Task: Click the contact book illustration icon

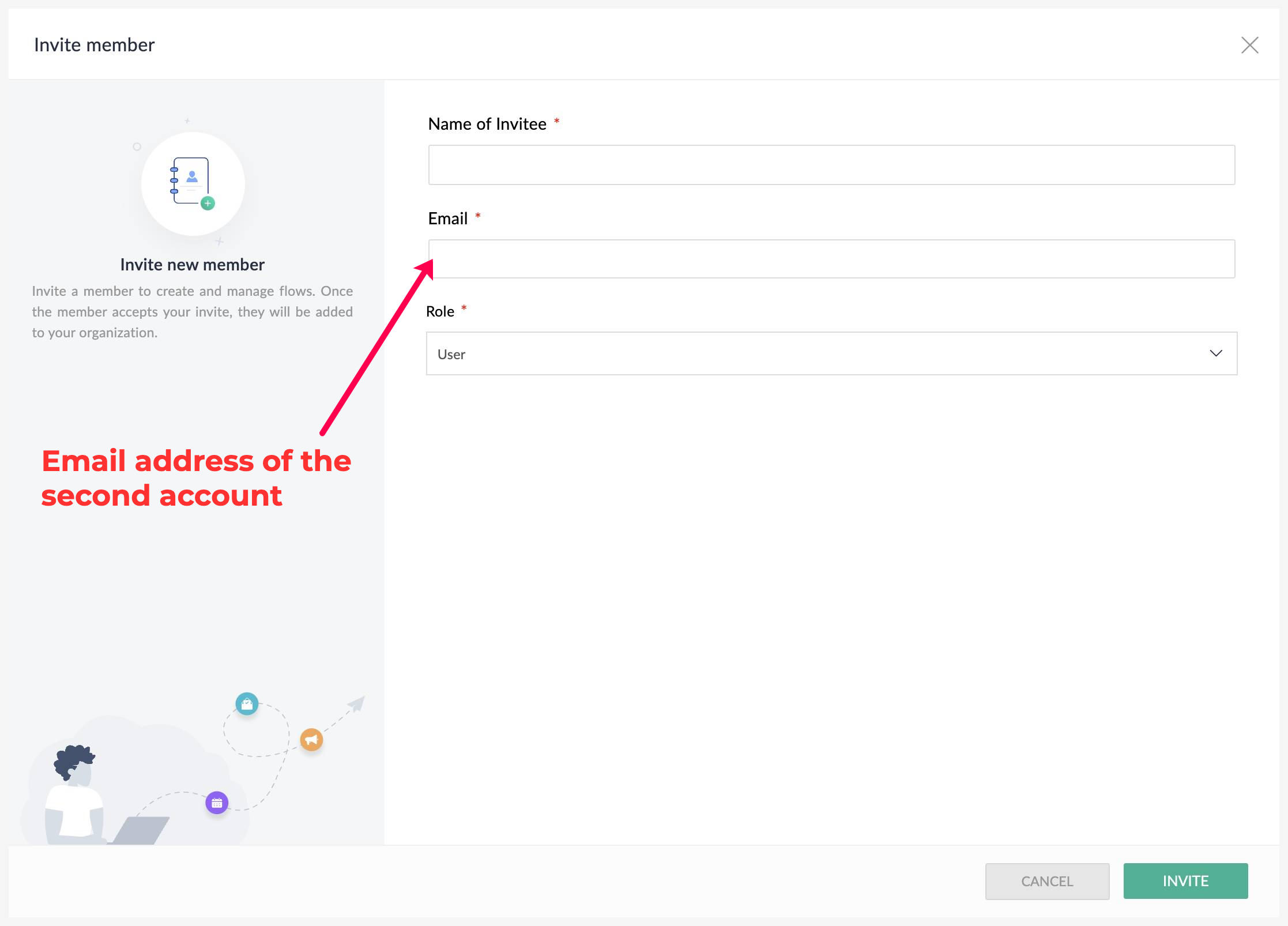Action: [191, 180]
